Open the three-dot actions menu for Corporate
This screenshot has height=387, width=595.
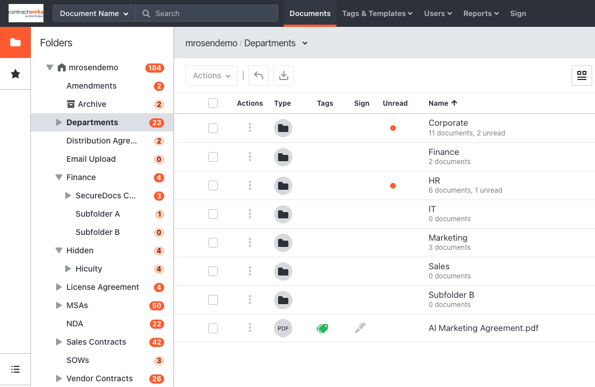click(x=250, y=128)
